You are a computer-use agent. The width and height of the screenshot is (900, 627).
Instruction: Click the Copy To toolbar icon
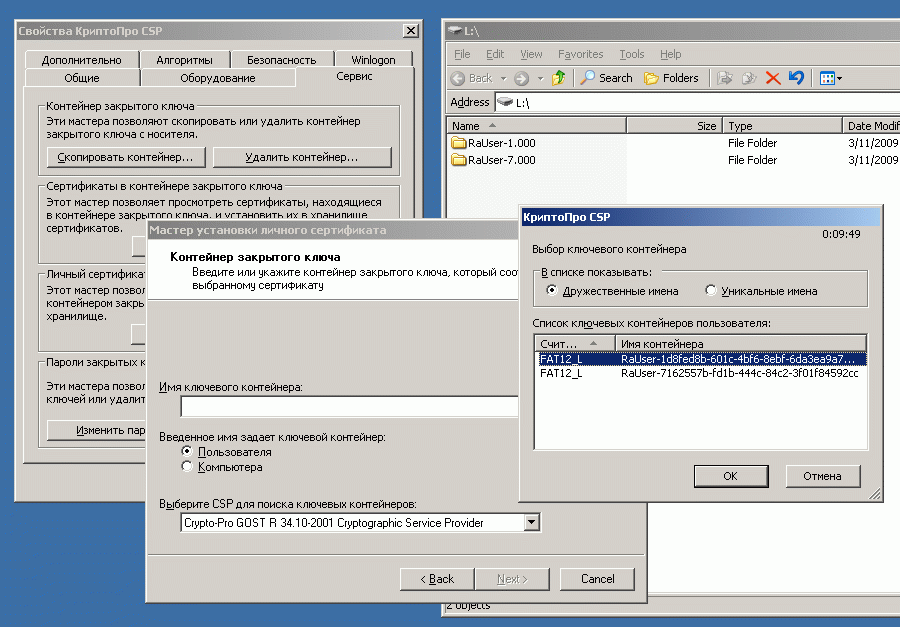pyautogui.click(x=749, y=78)
